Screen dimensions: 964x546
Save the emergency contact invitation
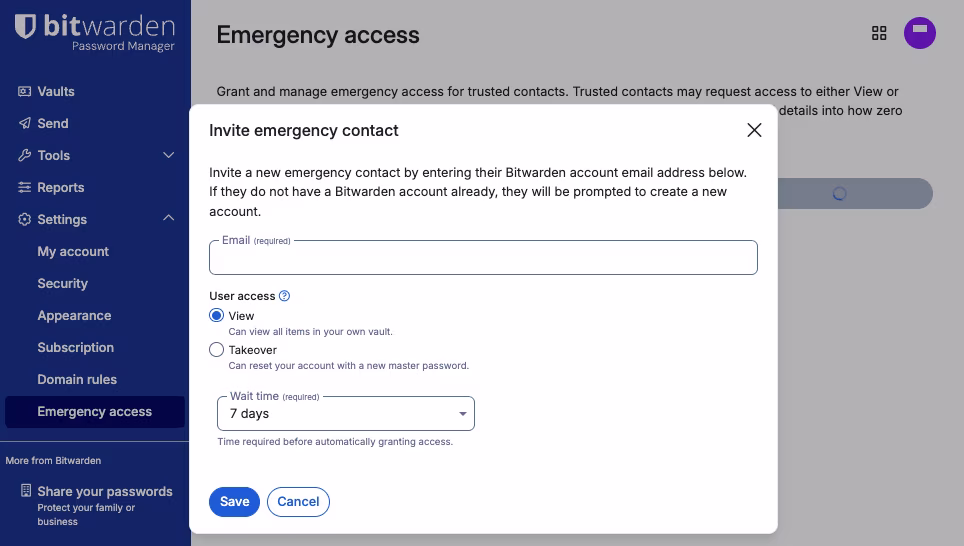coord(234,502)
